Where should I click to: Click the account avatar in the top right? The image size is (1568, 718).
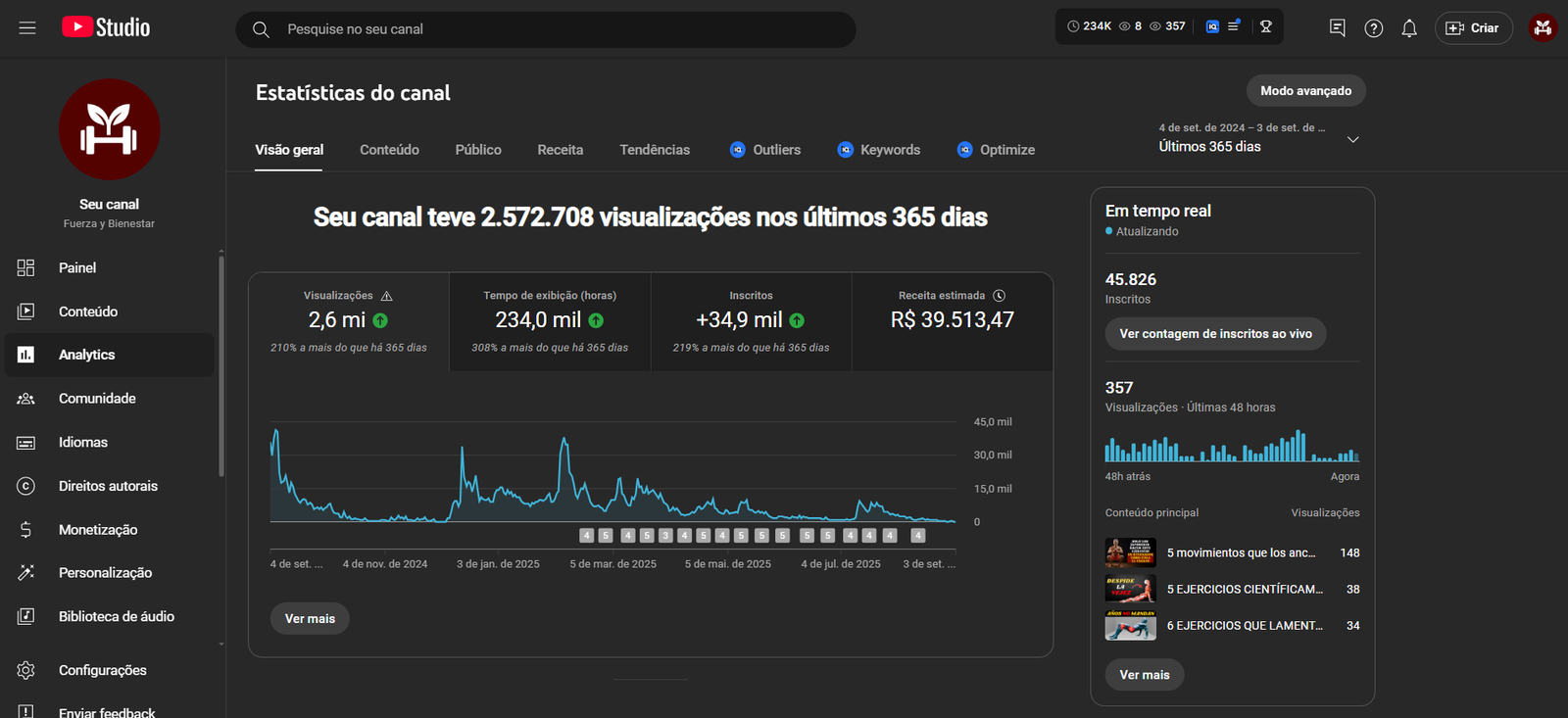click(x=1543, y=28)
